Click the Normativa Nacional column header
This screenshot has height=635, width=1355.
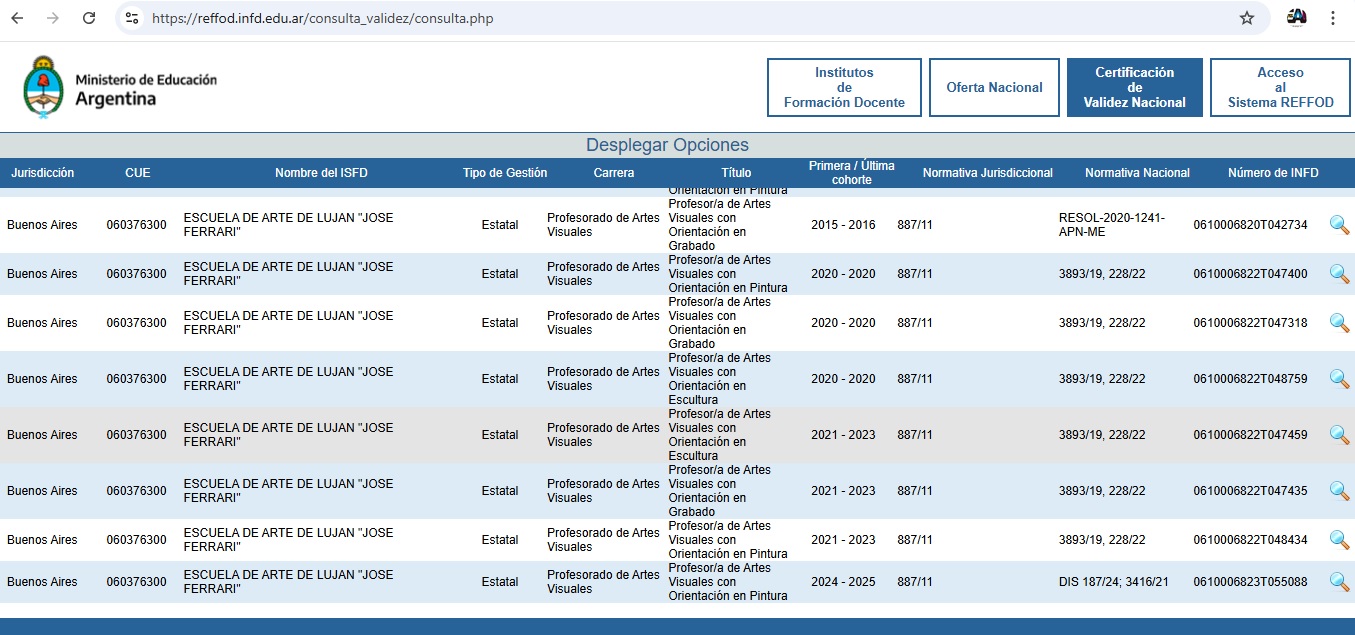point(1137,173)
